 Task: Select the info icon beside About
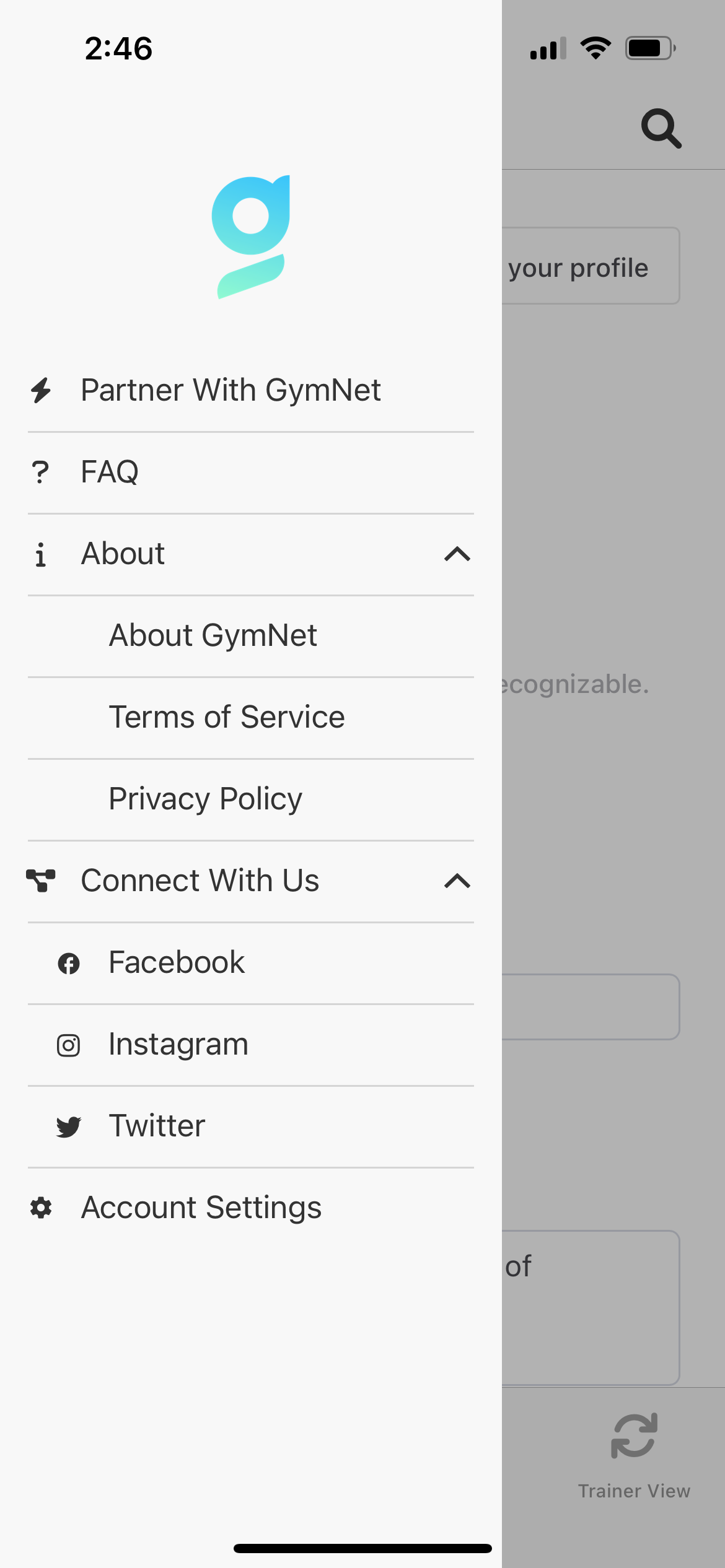click(x=40, y=554)
